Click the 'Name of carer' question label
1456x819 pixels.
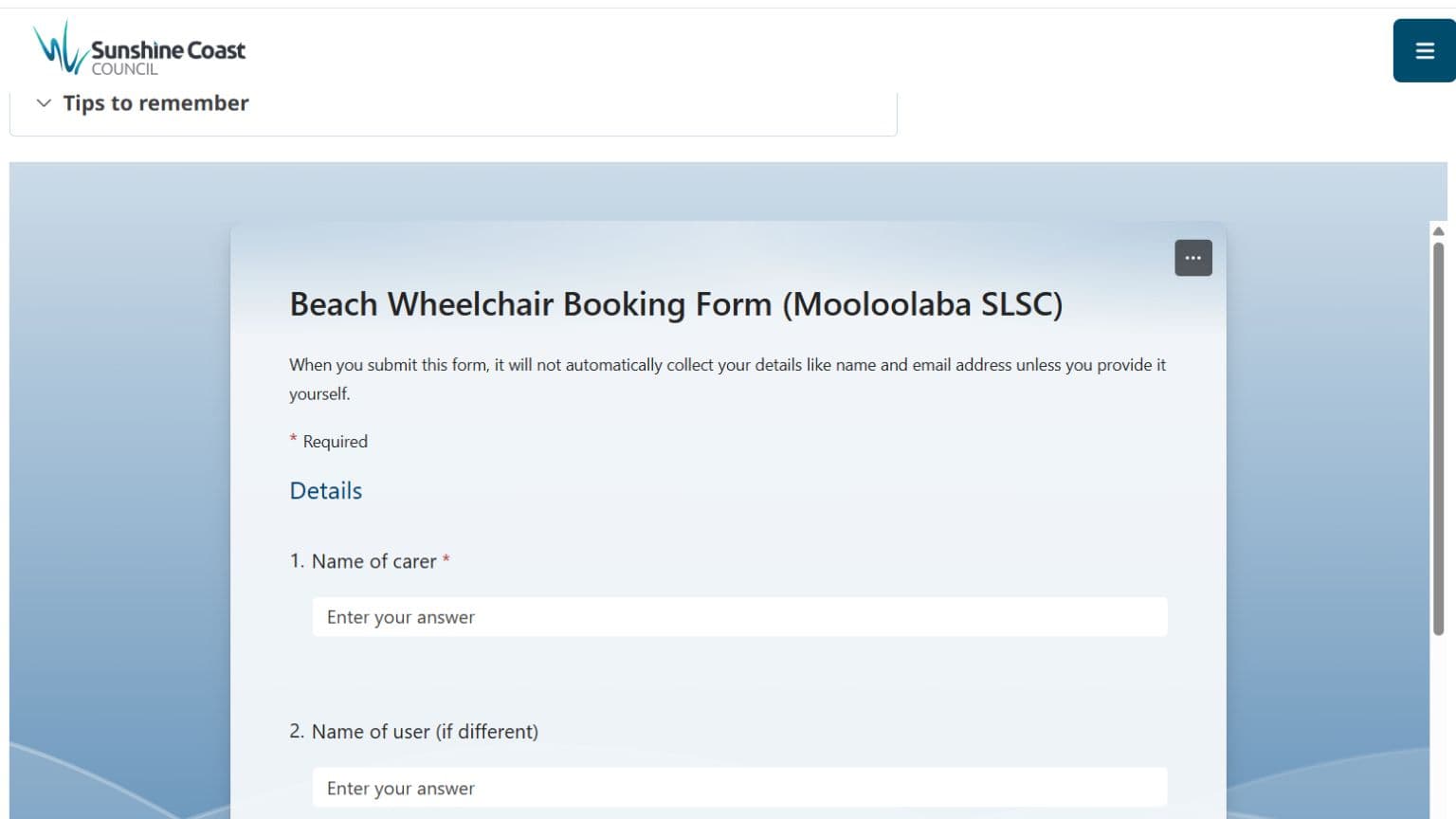pyautogui.click(x=373, y=561)
